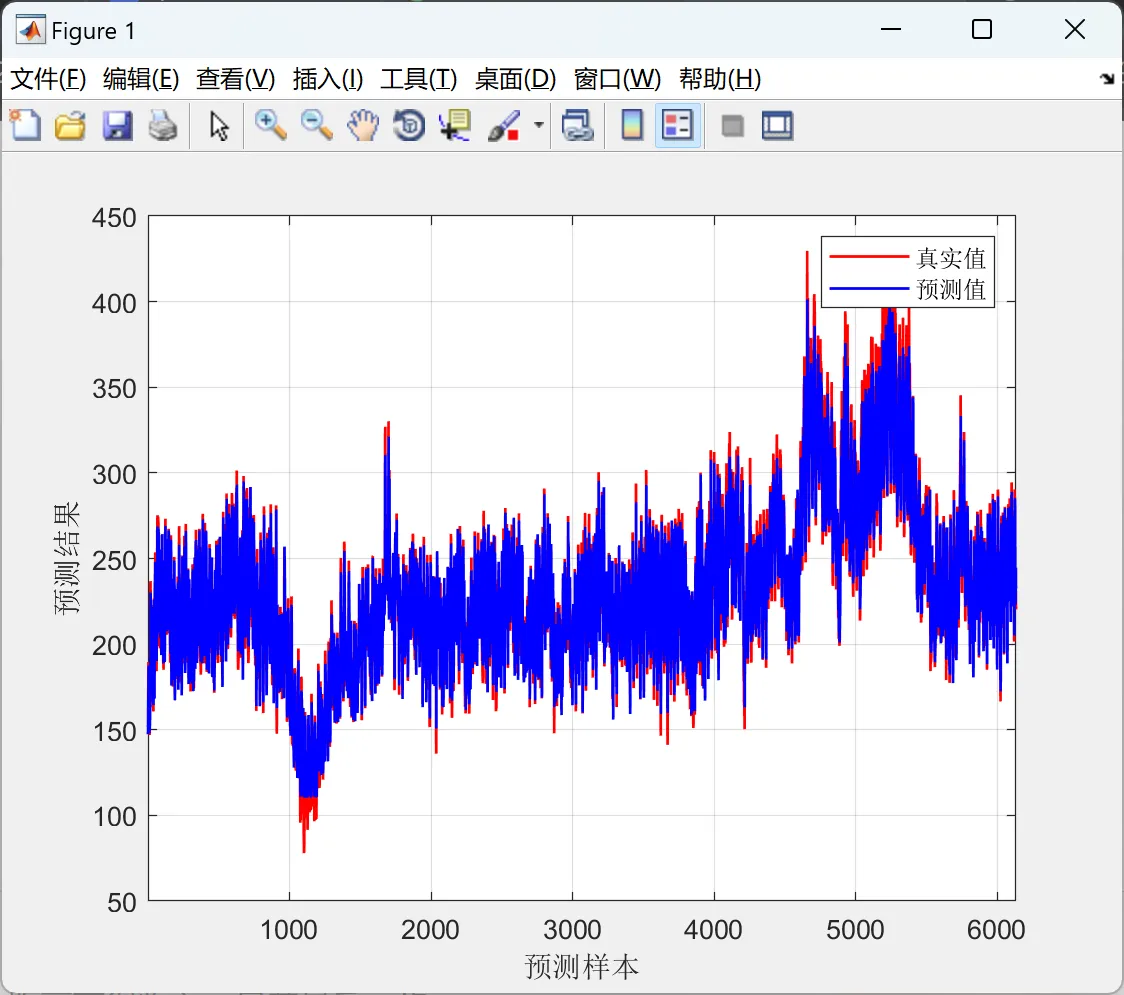Enable the Rotate 3D tool

coord(409,125)
